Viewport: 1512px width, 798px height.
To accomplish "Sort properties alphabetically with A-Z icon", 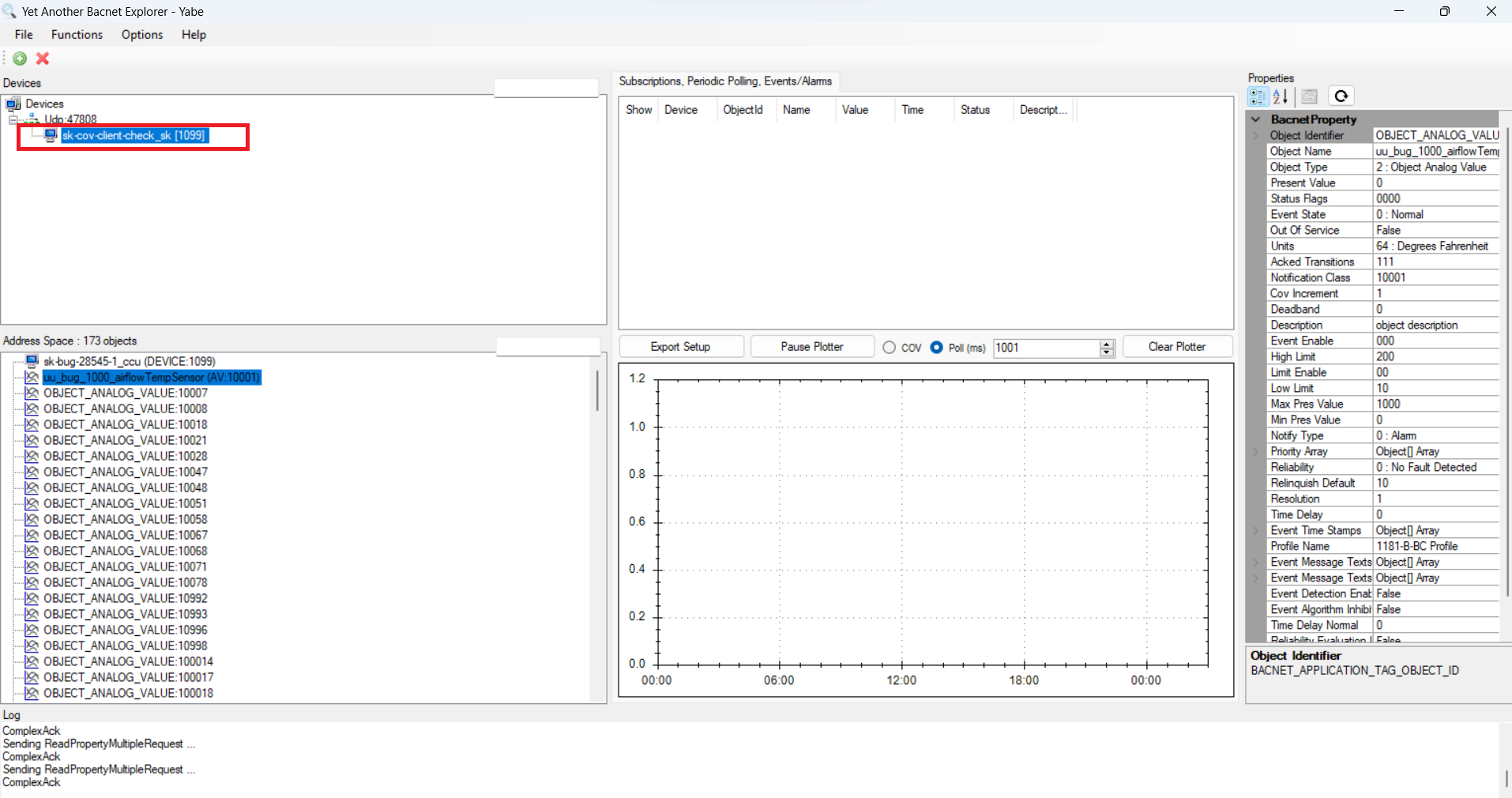I will coord(1281,96).
